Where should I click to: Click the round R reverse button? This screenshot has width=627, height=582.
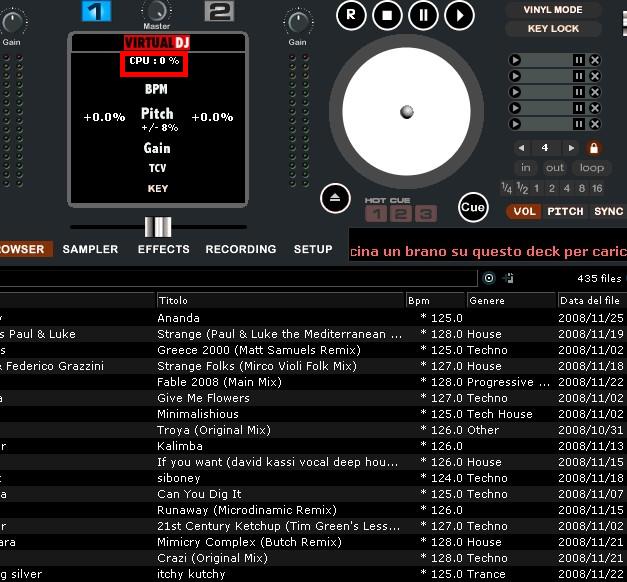point(351,14)
